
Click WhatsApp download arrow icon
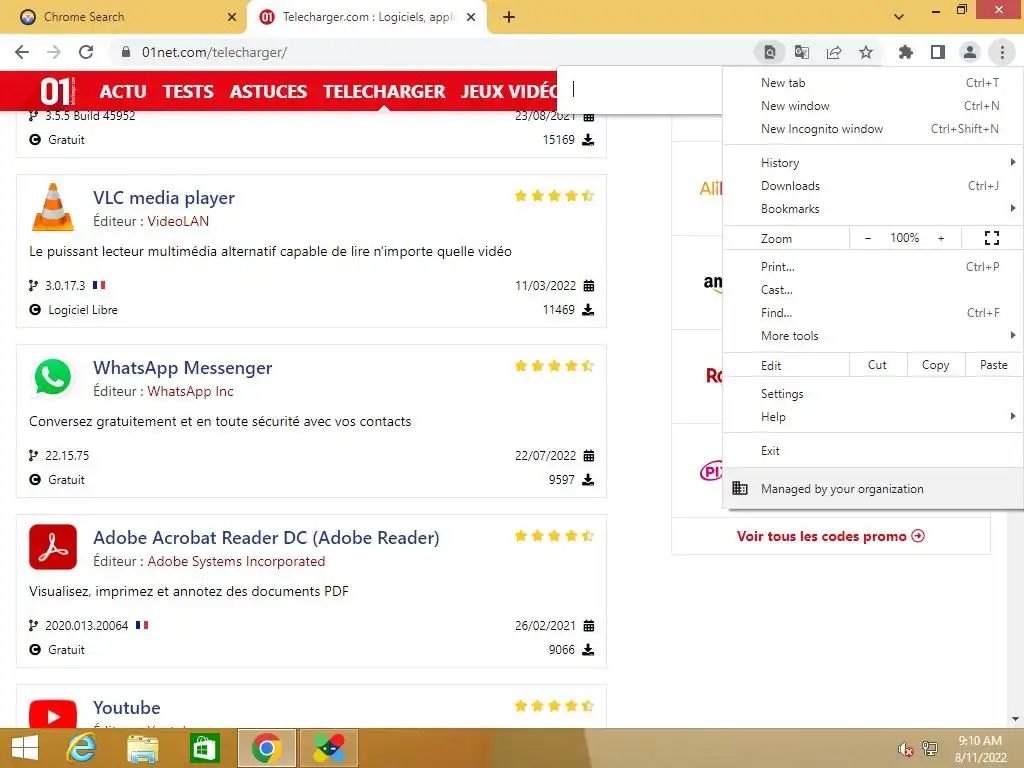[588, 480]
